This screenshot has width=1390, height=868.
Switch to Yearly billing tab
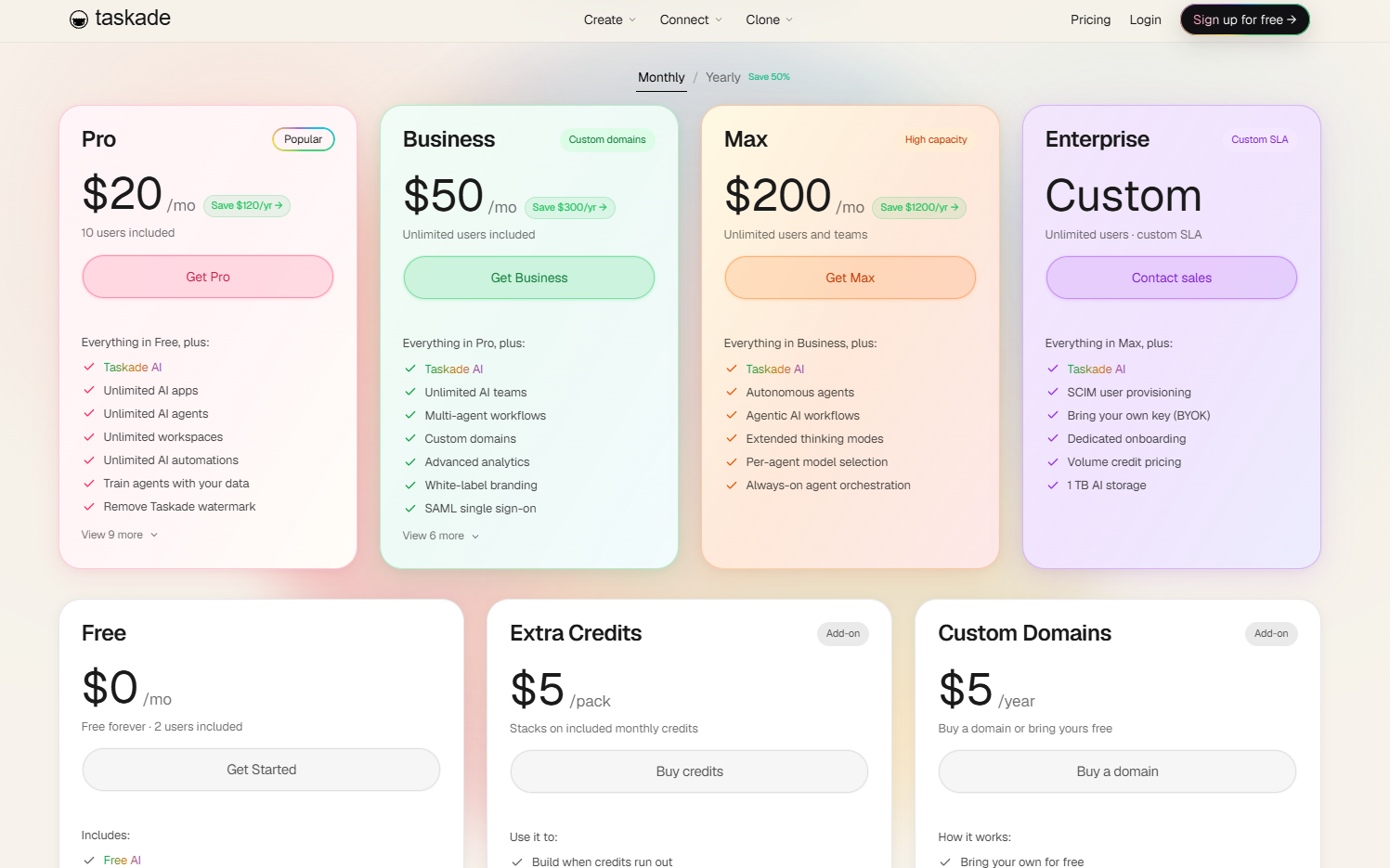pyautogui.click(x=722, y=77)
